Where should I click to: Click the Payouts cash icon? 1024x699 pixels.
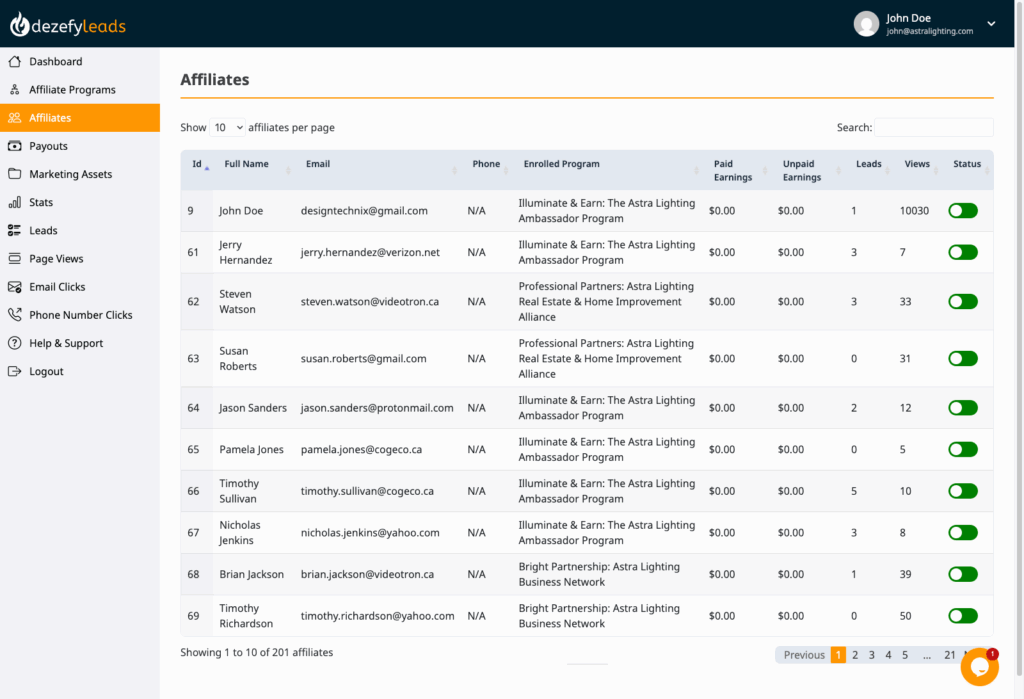[14, 146]
